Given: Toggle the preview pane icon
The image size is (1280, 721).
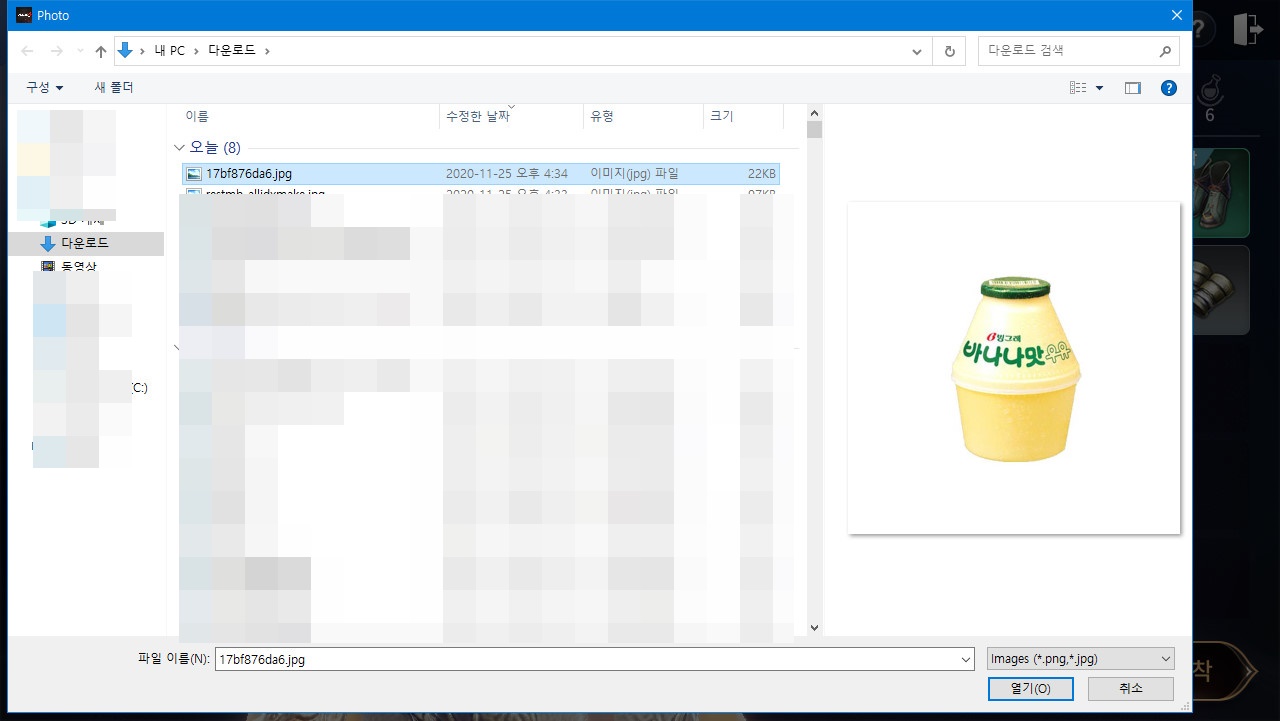Looking at the screenshot, I should tap(1133, 88).
